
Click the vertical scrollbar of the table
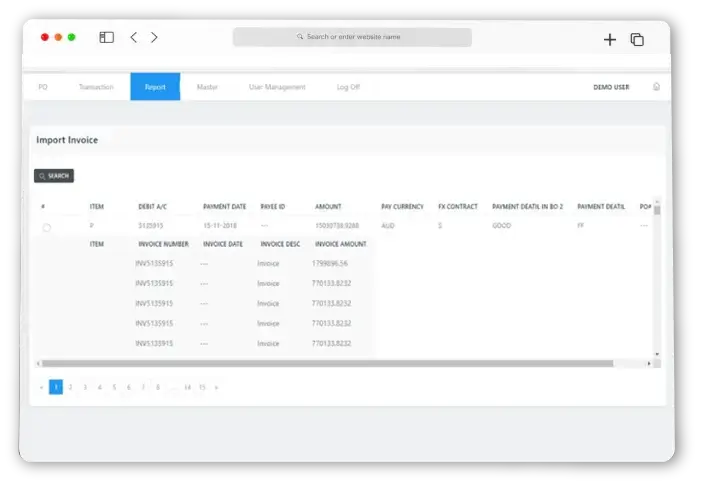tap(657, 280)
